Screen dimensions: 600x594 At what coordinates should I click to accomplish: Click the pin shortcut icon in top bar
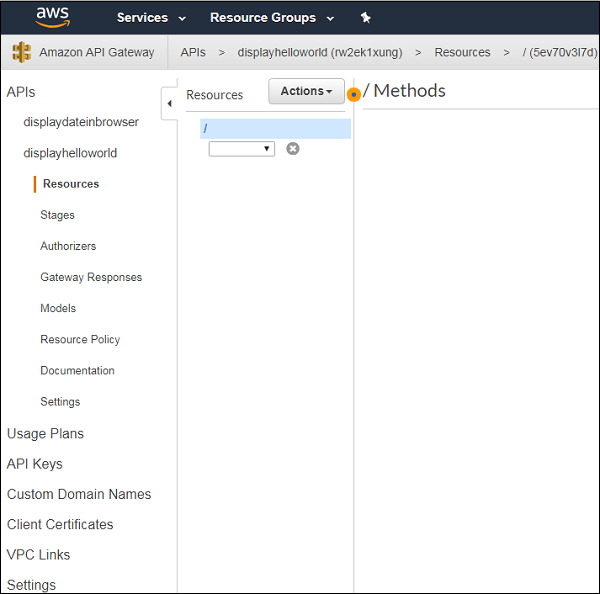point(365,18)
